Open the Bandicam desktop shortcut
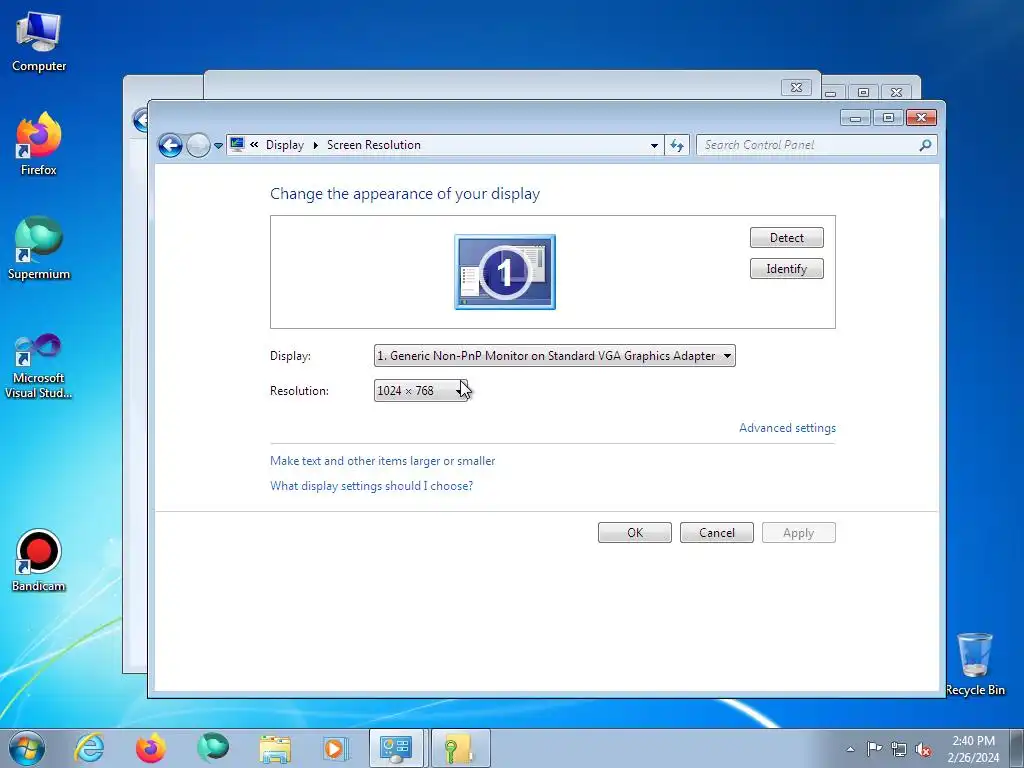This screenshot has width=1024, height=768. (x=39, y=561)
